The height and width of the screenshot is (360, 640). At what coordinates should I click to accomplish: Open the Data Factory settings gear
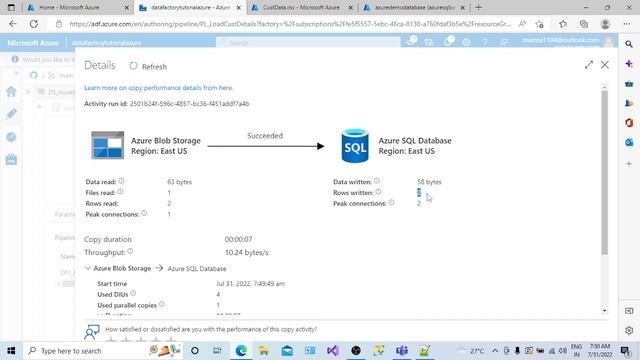466,42
